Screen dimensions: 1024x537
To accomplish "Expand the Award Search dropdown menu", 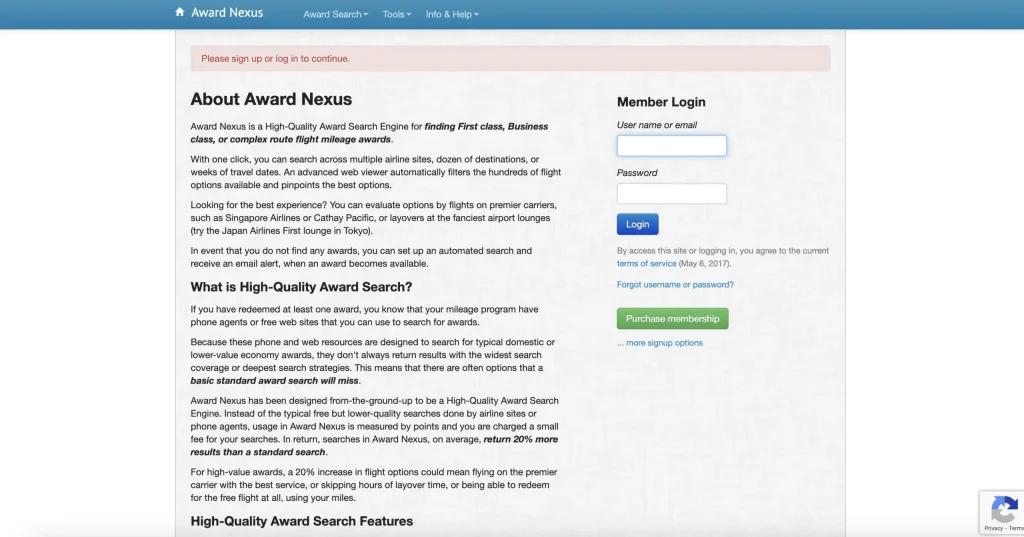I will click(335, 14).
